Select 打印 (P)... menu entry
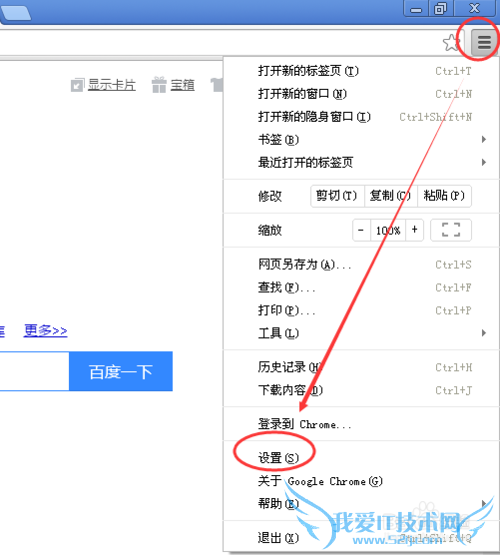Screen dimensions: 500x555 [x=361, y=310]
